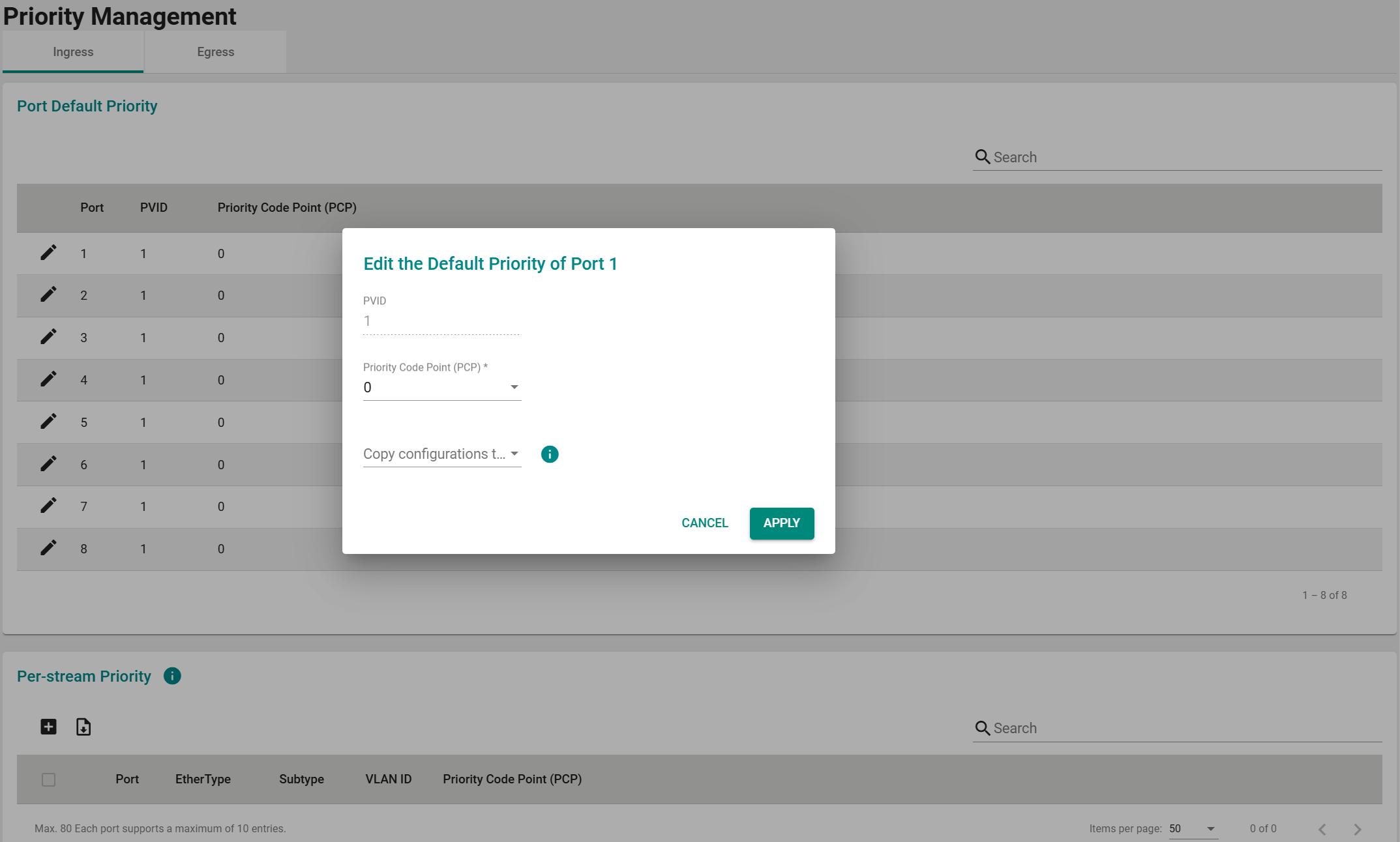Click the Per-stream Priority search field

pos(1185,729)
